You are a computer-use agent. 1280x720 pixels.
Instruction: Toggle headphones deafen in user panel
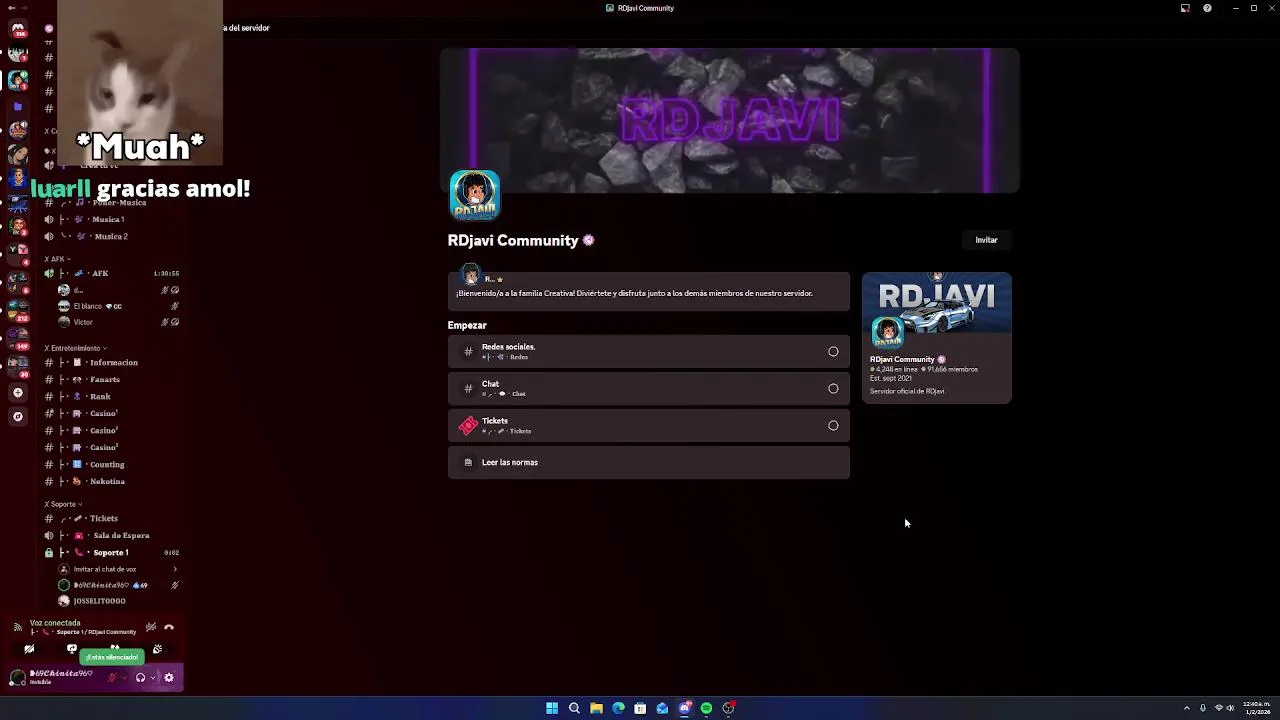tap(140, 678)
